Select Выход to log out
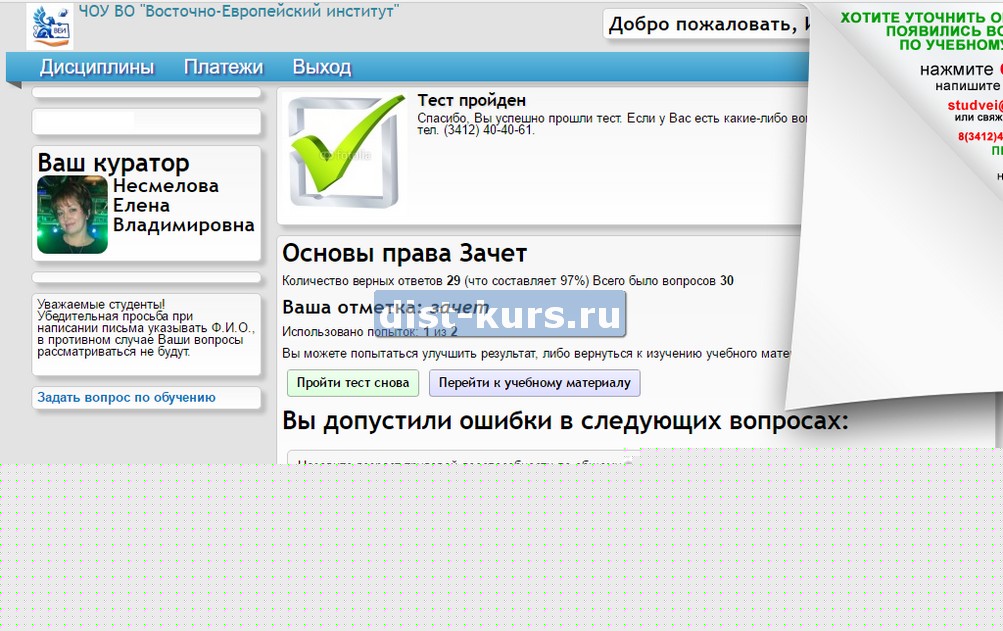The width and height of the screenshot is (1003, 631). click(322, 67)
